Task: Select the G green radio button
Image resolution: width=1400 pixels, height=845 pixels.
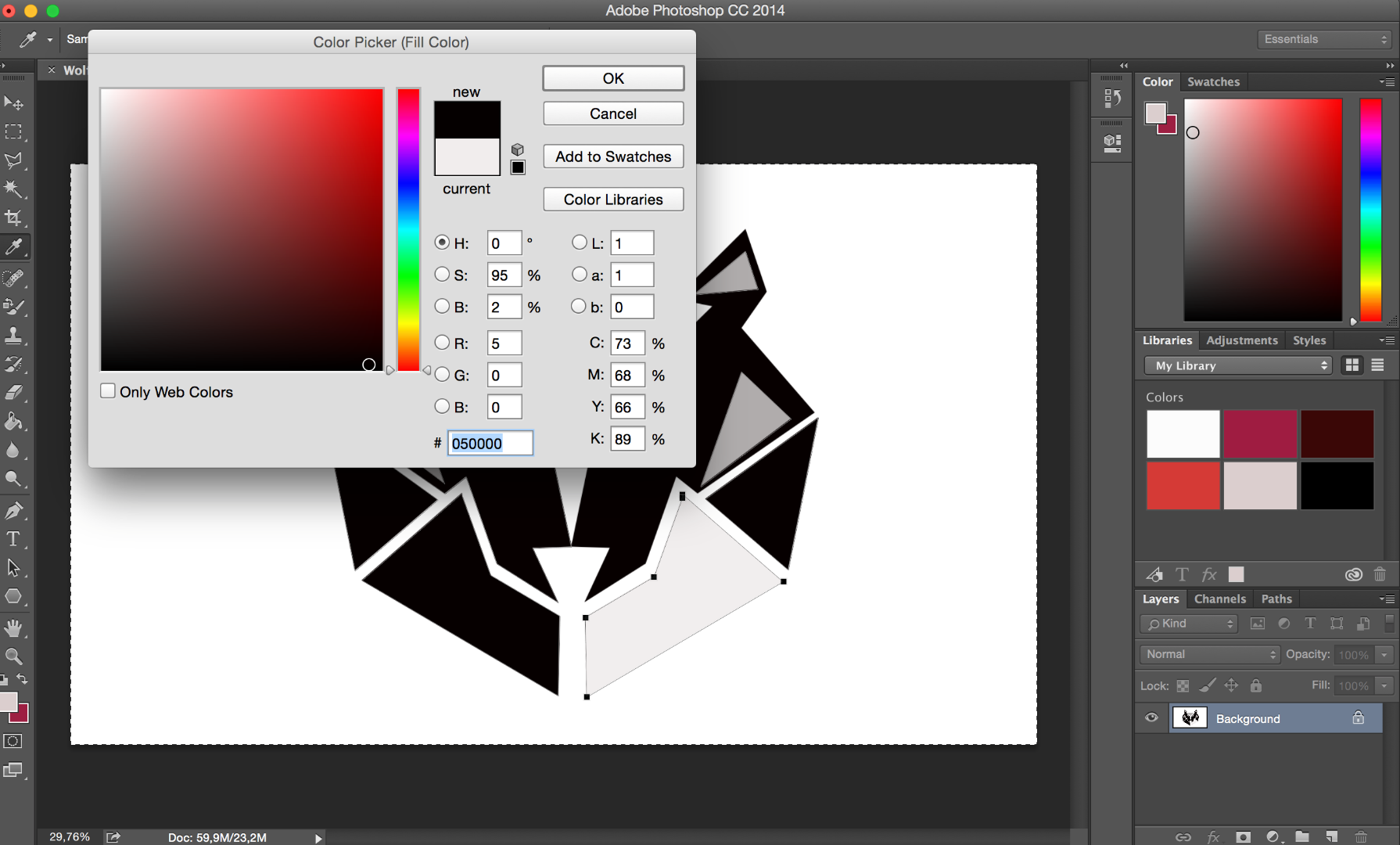Action: coord(442,375)
